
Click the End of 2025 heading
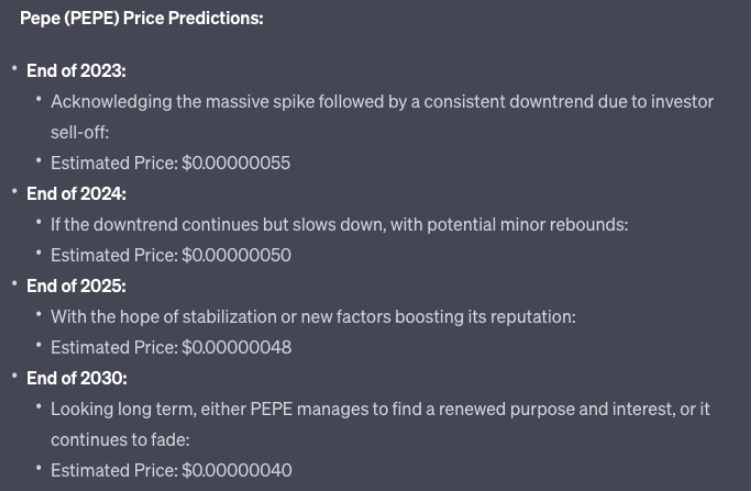(76, 286)
